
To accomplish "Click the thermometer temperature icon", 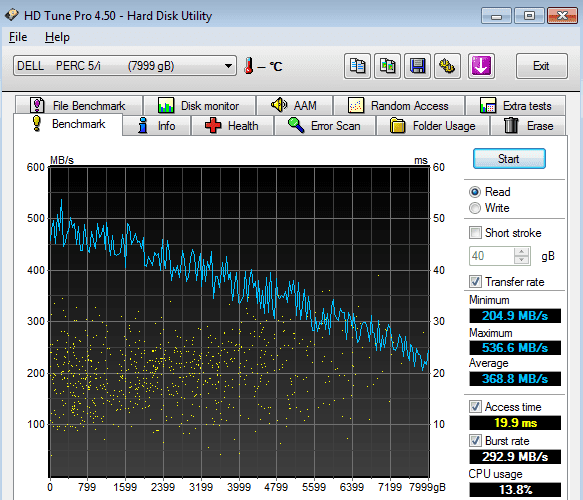I will click(248, 66).
